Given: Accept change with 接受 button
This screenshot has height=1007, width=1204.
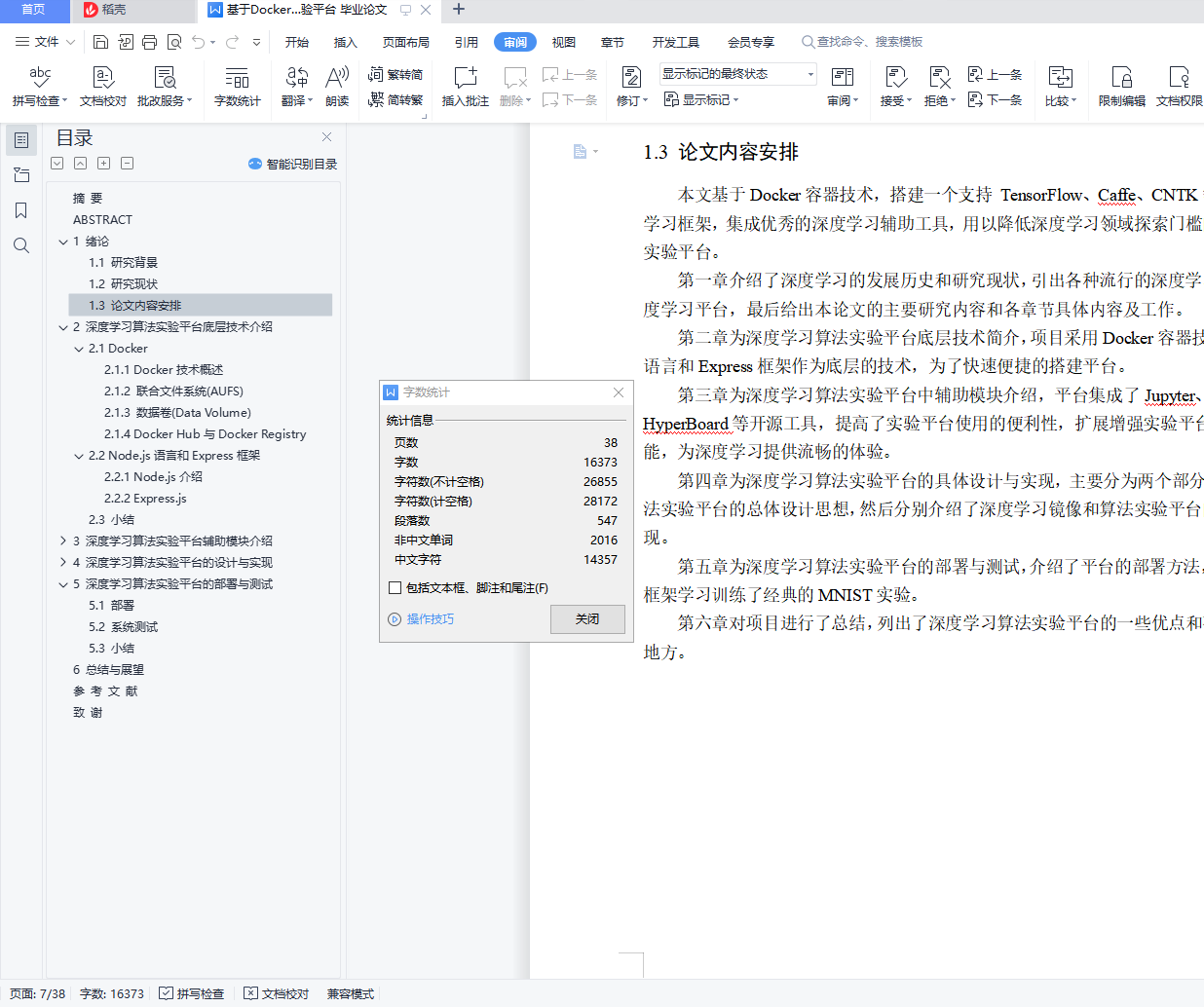Looking at the screenshot, I should click(895, 86).
